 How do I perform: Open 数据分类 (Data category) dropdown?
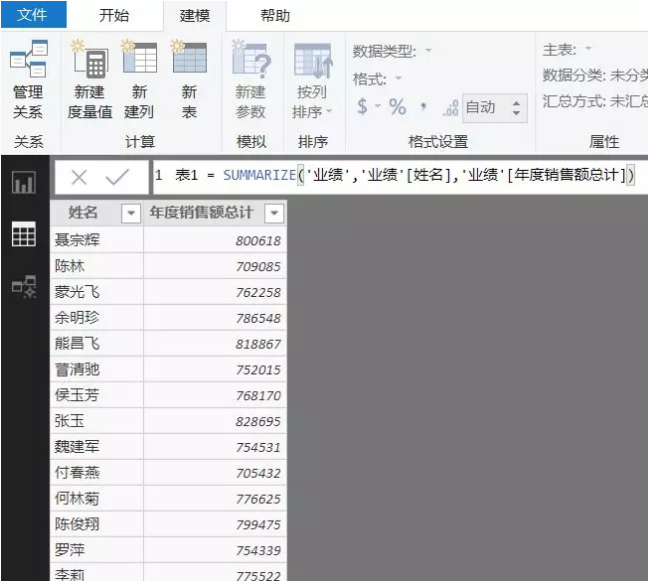pyautogui.click(x=595, y=75)
